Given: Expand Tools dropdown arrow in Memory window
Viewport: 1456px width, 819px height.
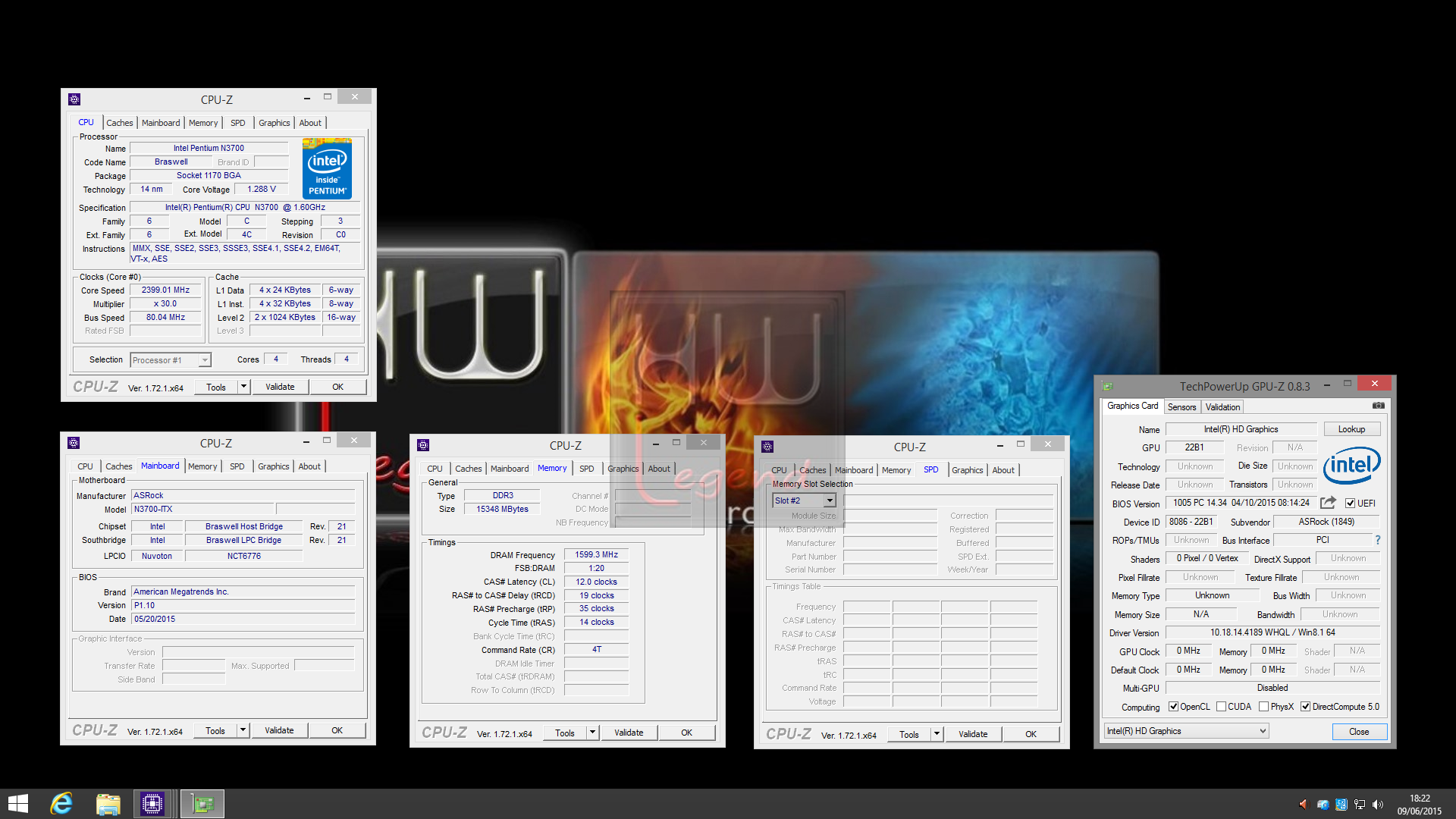Looking at the screenshot, I should pyautogui.click(x=592, y=733).
